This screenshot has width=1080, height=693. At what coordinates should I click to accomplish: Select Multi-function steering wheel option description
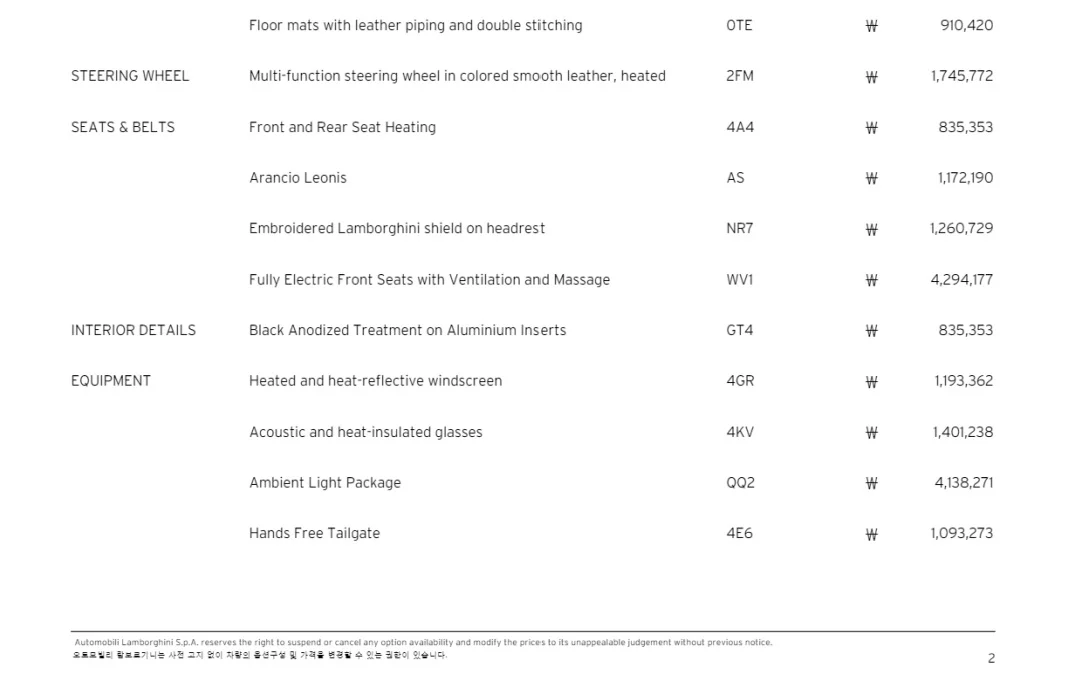457,76
